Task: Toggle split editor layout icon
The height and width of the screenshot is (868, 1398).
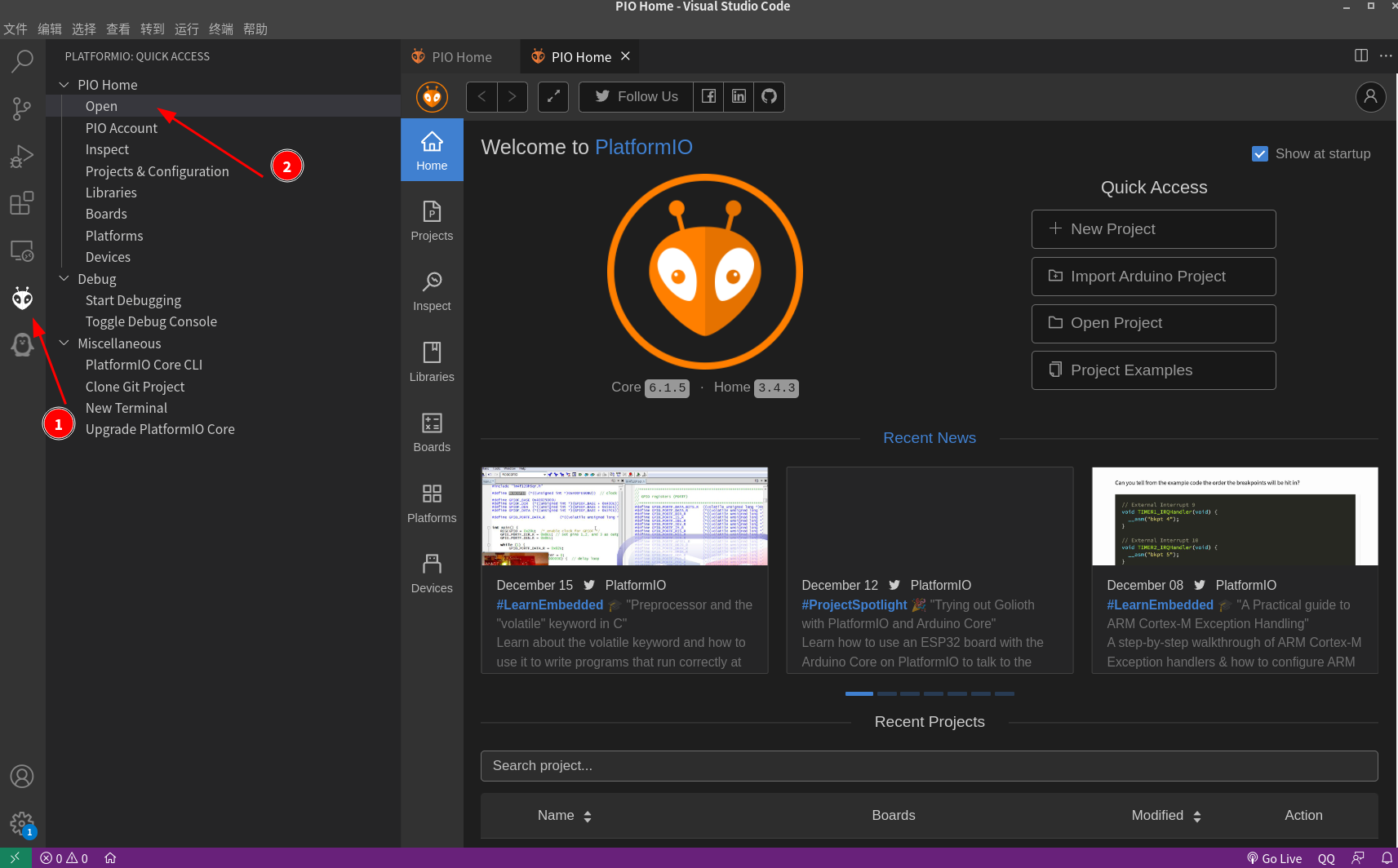Action: coord(1361,55)
